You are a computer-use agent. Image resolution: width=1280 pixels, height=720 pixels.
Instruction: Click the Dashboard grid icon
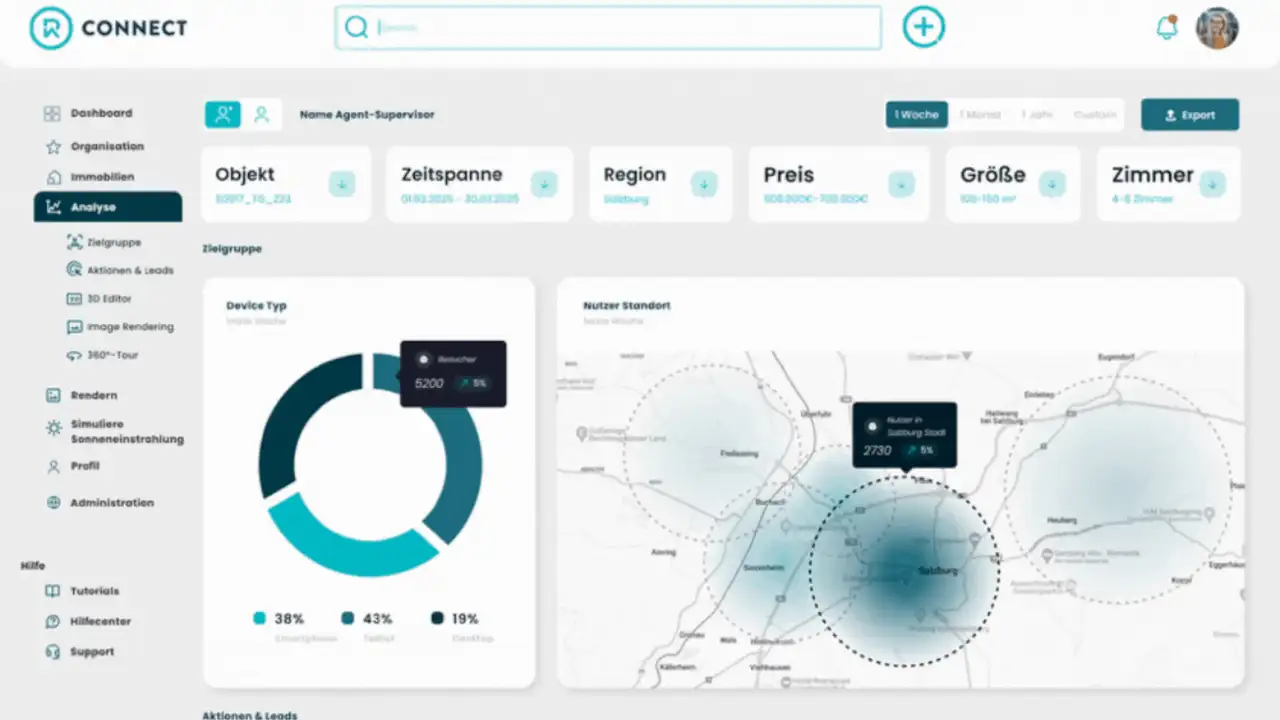point(52,114)
